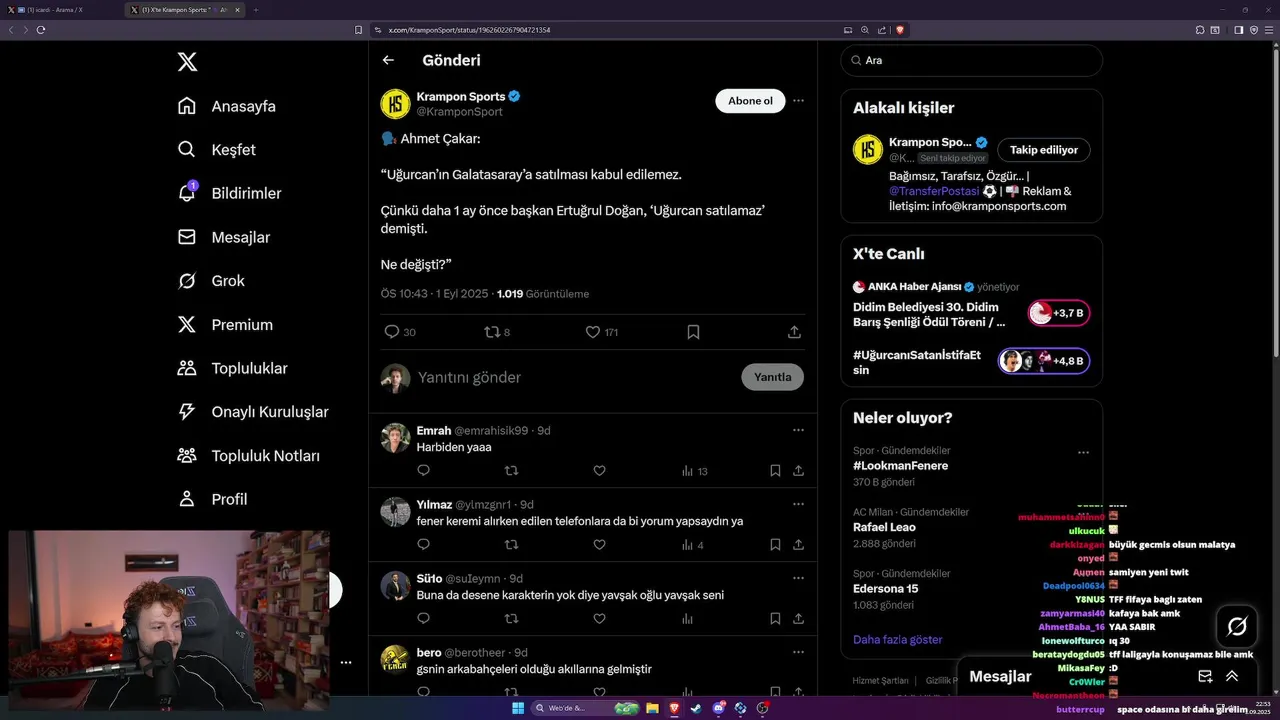
Task: Like the Krampon Sports post
Action: [x=592, y=332]
